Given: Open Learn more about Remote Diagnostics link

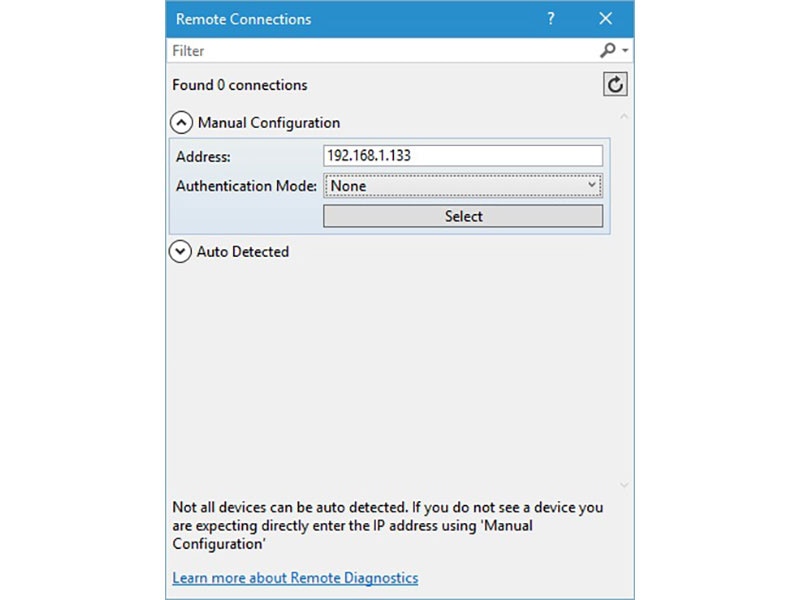Looking at the screenshot, I should 295,578.
